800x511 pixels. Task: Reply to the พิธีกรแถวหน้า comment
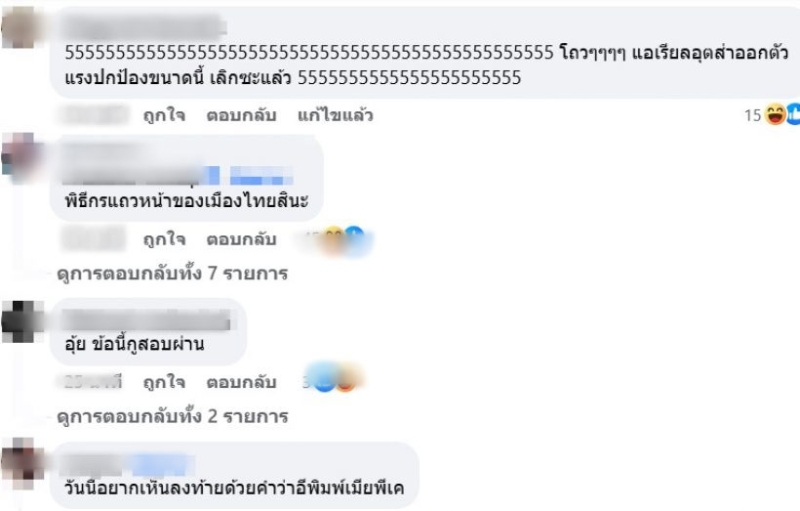click(241, 239)
